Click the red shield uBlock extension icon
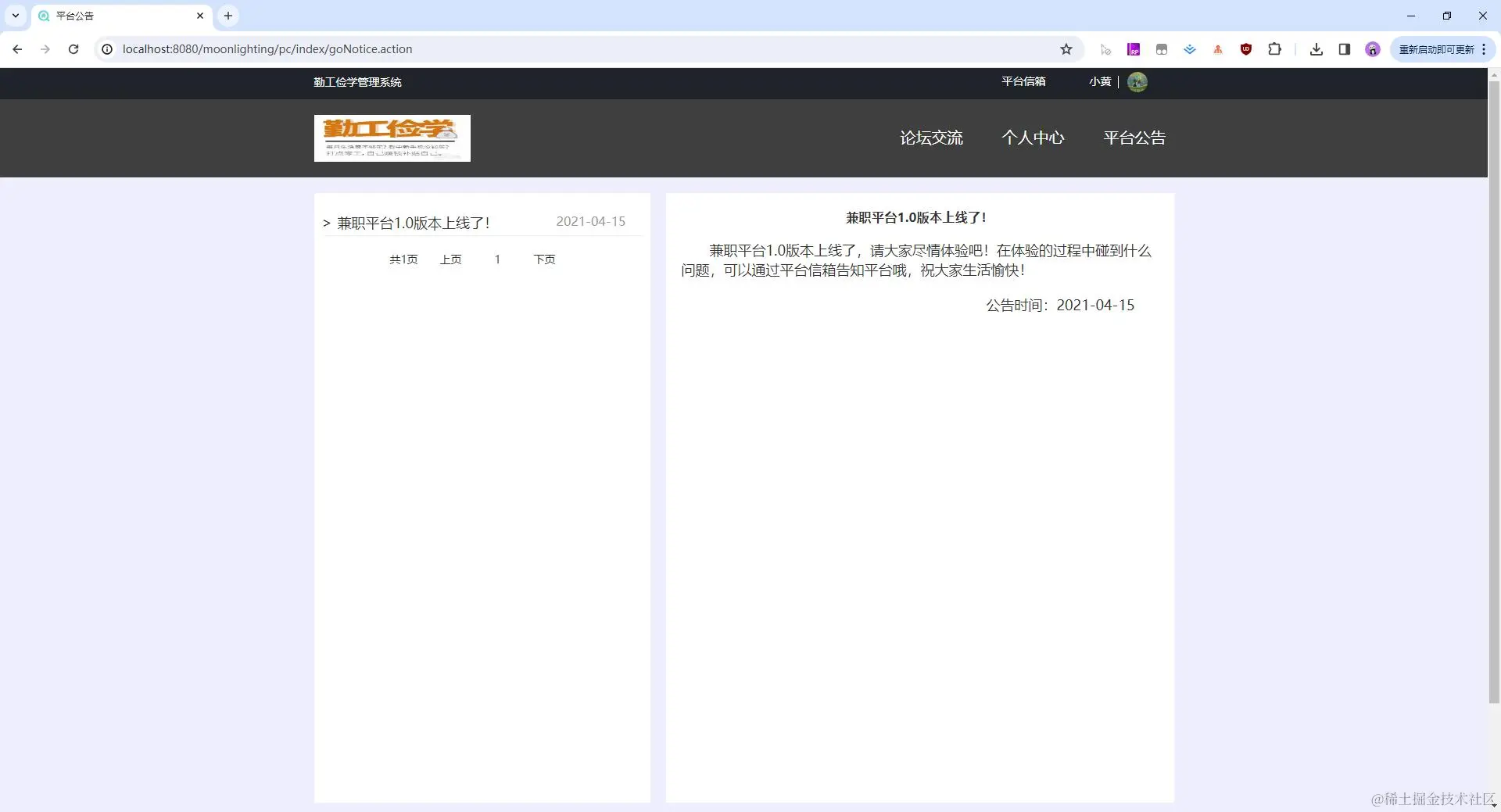1501x812 pixels. (1246, 49)
